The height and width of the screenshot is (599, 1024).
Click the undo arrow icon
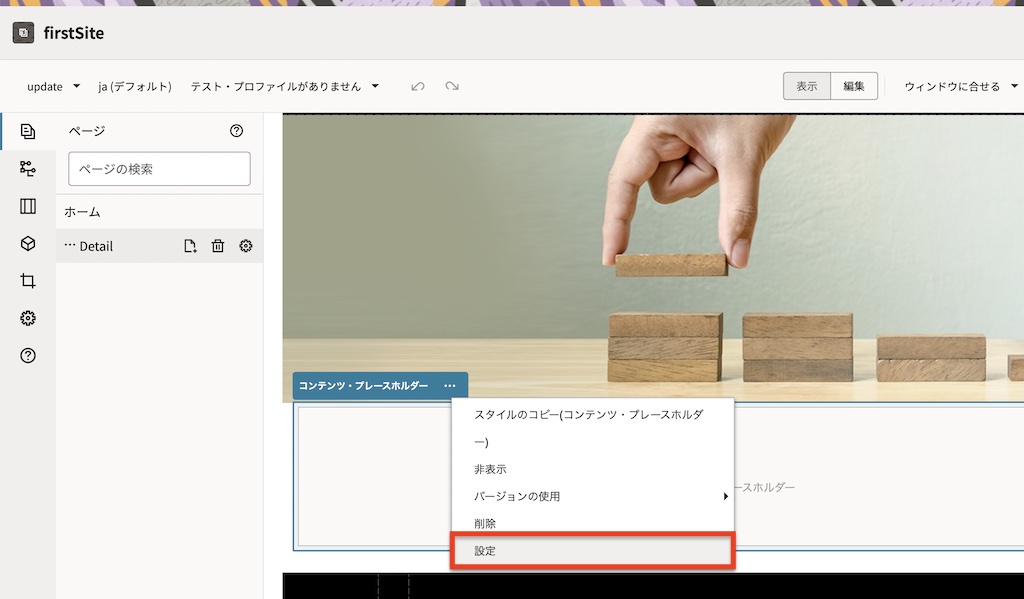click(x=417, y=86)
